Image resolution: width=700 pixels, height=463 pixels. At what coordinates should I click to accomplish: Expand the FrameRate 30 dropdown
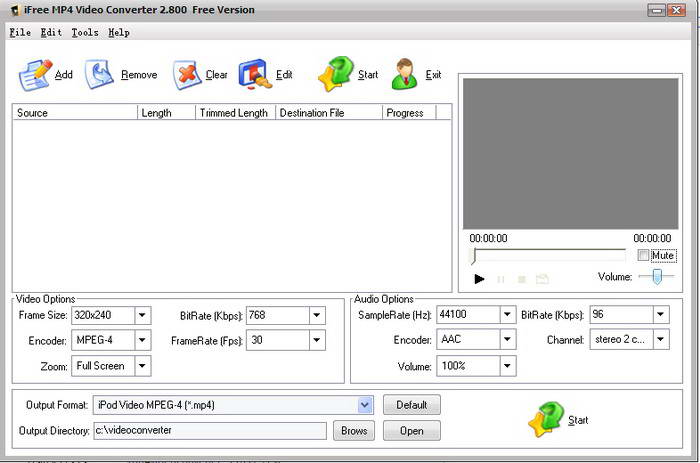tap(317, 340)
